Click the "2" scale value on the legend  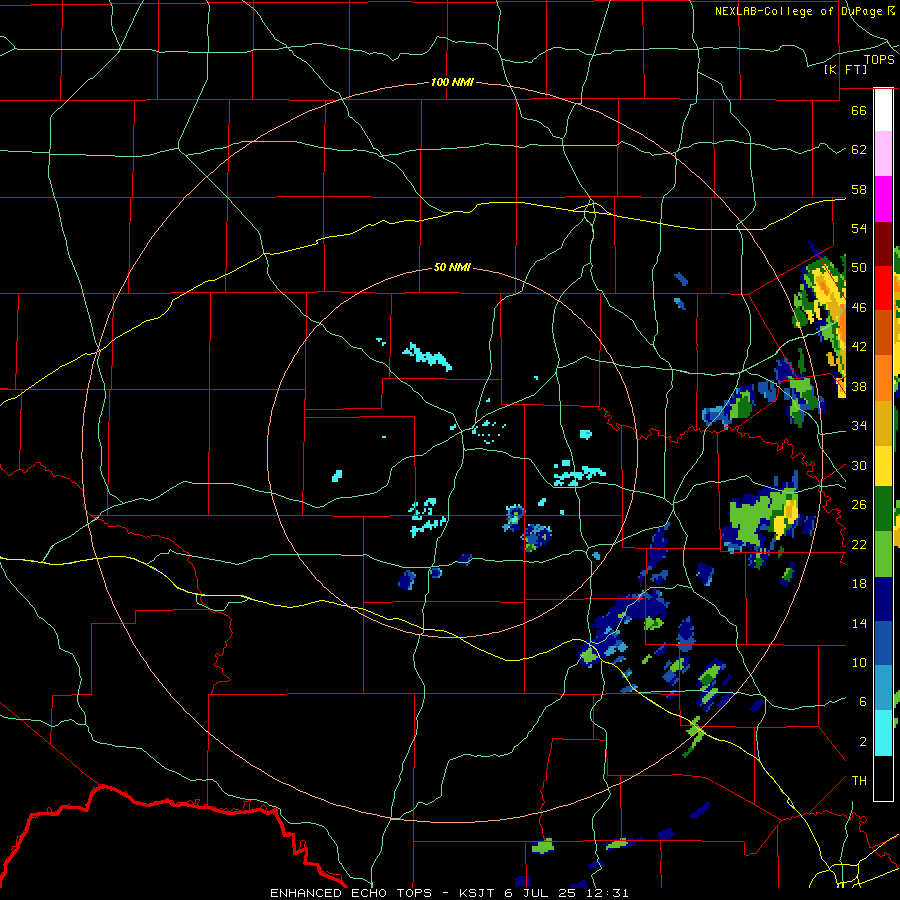coord(863,742)
